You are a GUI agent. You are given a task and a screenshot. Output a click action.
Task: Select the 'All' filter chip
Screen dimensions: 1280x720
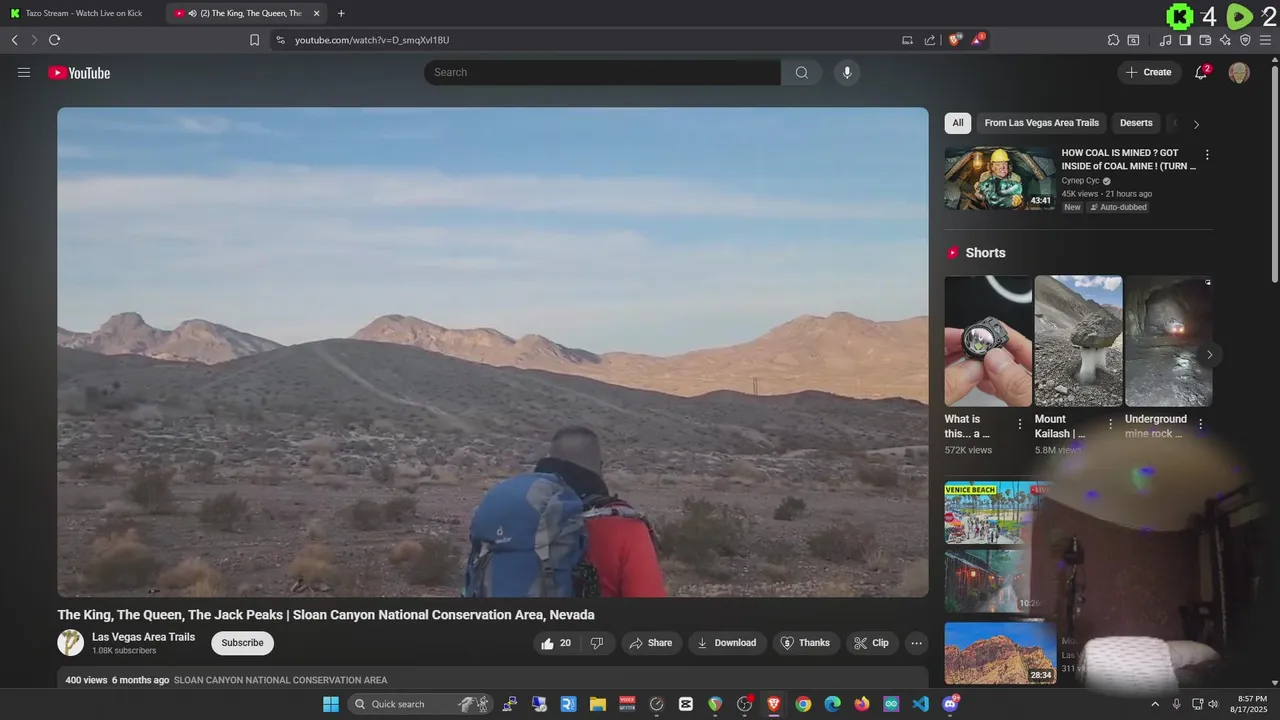(957, 123)
